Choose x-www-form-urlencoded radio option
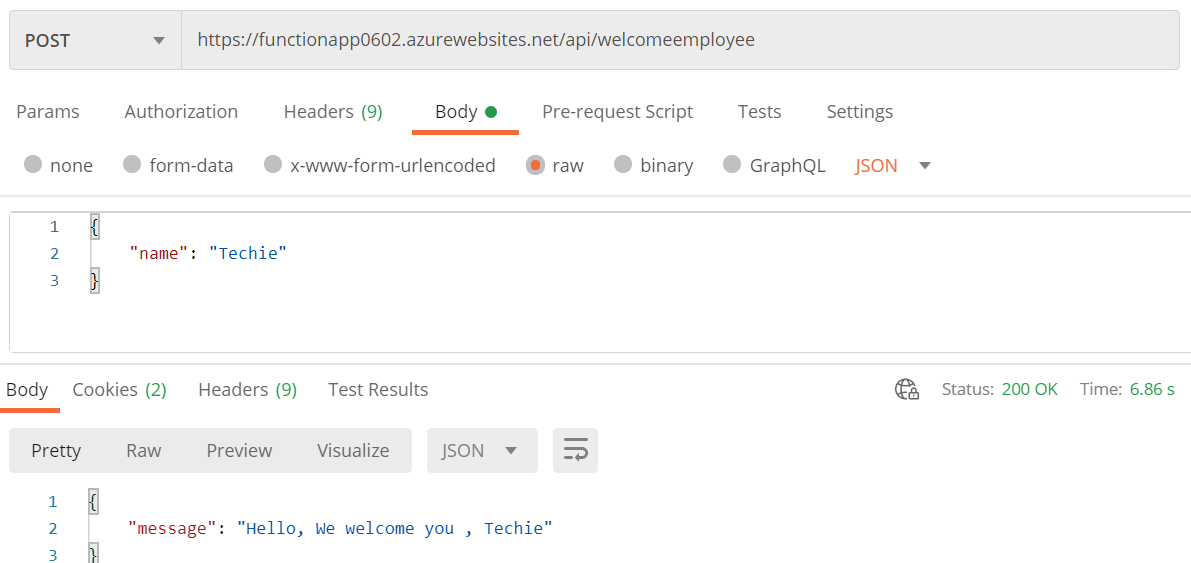This screenshot has height=563, width=1191. coord(273,165)
